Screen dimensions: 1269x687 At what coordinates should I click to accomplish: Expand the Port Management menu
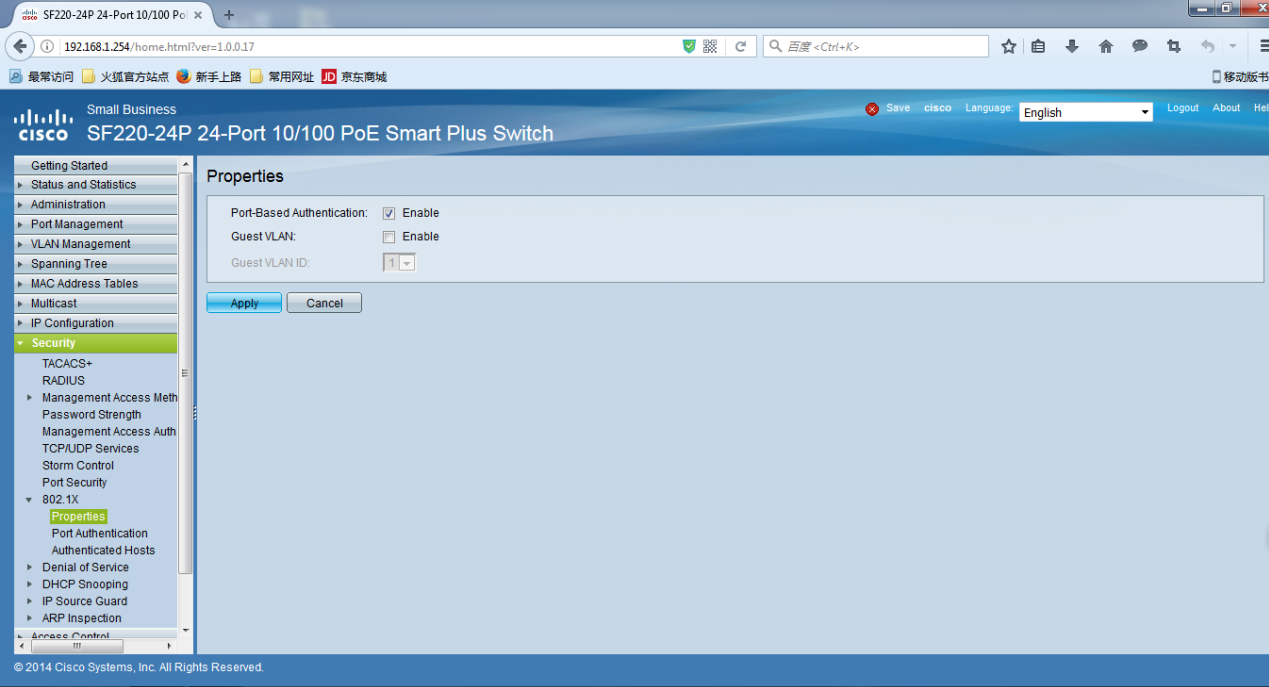tap(96, 224)
